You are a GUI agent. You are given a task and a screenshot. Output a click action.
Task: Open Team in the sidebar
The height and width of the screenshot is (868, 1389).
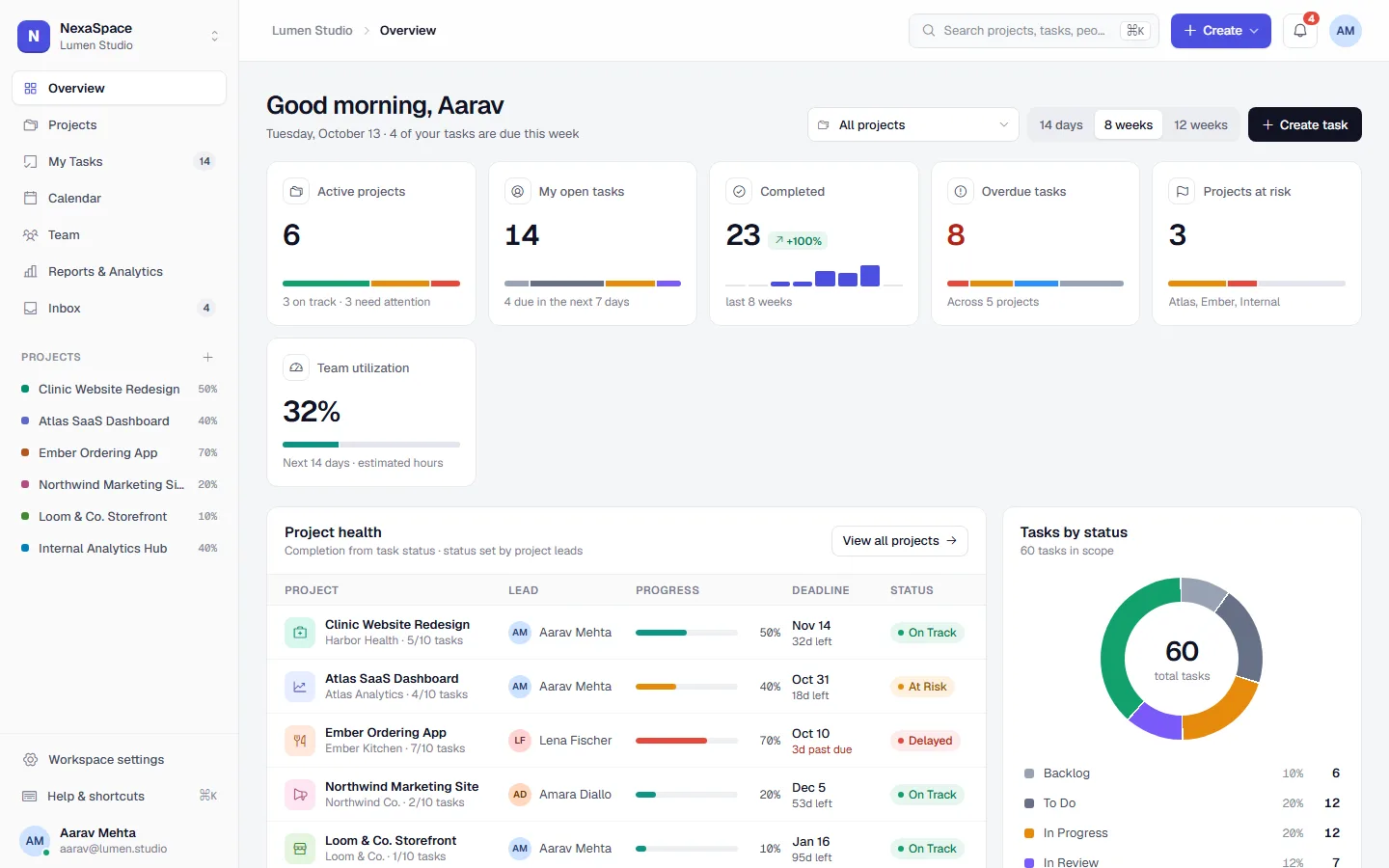point(120,234)
